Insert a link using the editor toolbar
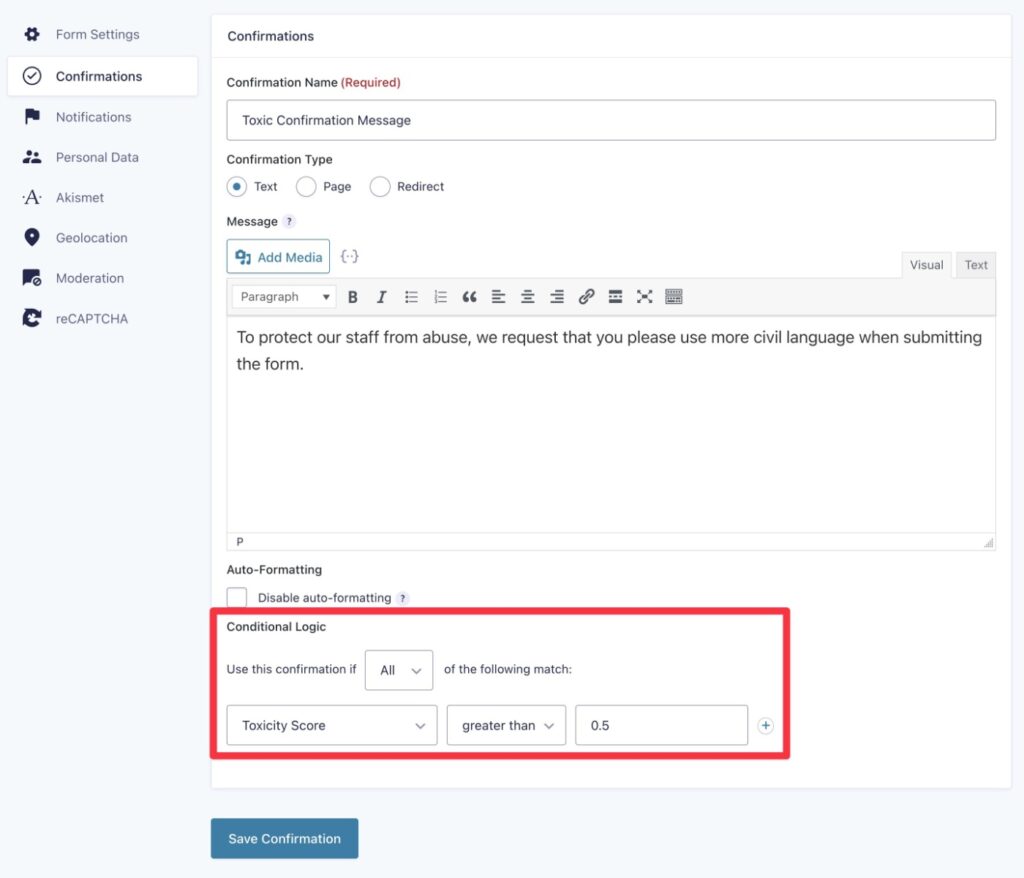 pos(586,296)
